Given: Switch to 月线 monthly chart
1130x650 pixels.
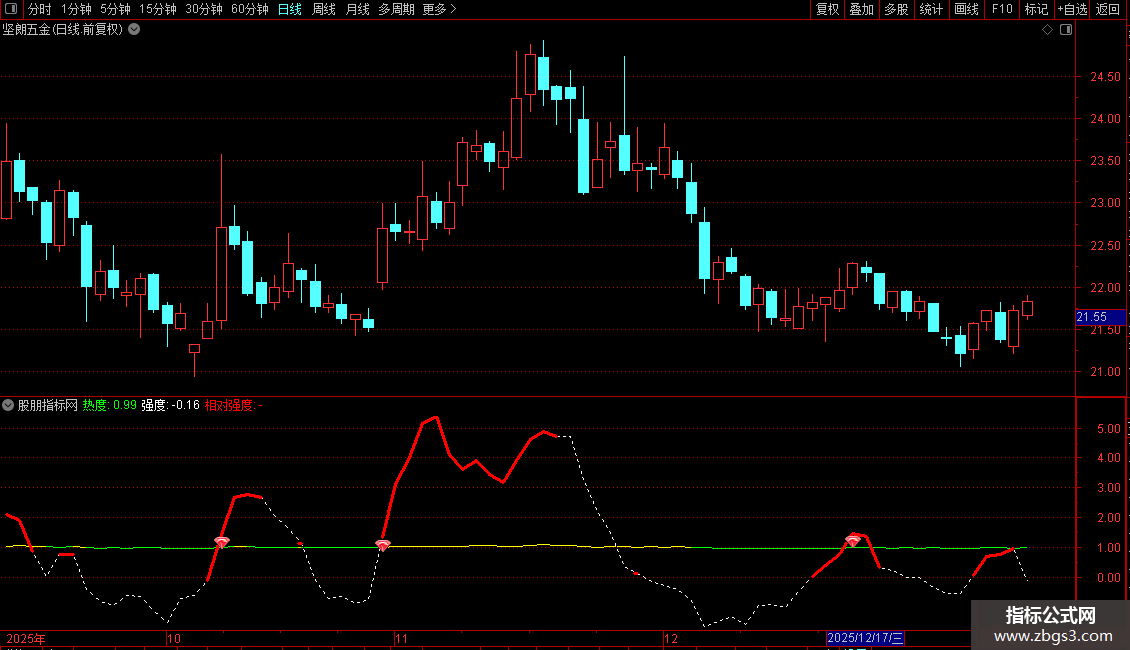Looking at the screenshot, I should 357,9.
